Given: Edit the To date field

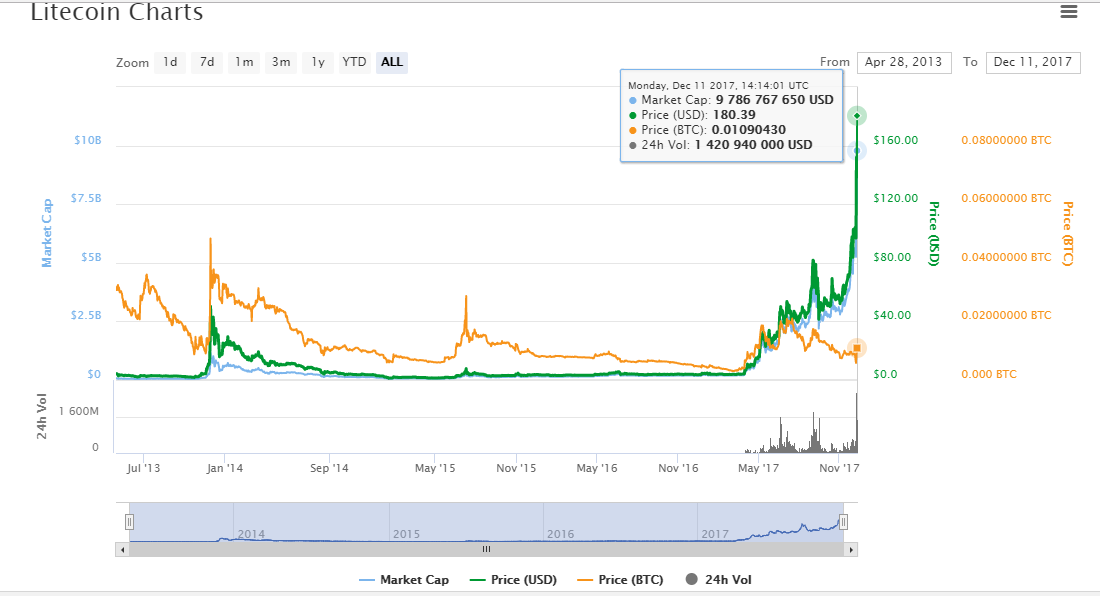Looking at the screenshot, I should coord(1033,62).
